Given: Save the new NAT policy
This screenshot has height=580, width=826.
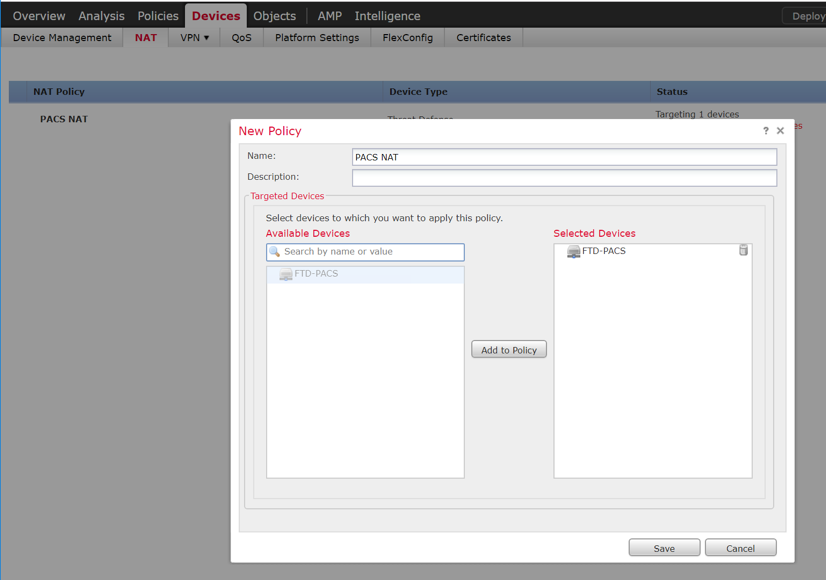Looking at the screenshot, I should pos(664,547).
